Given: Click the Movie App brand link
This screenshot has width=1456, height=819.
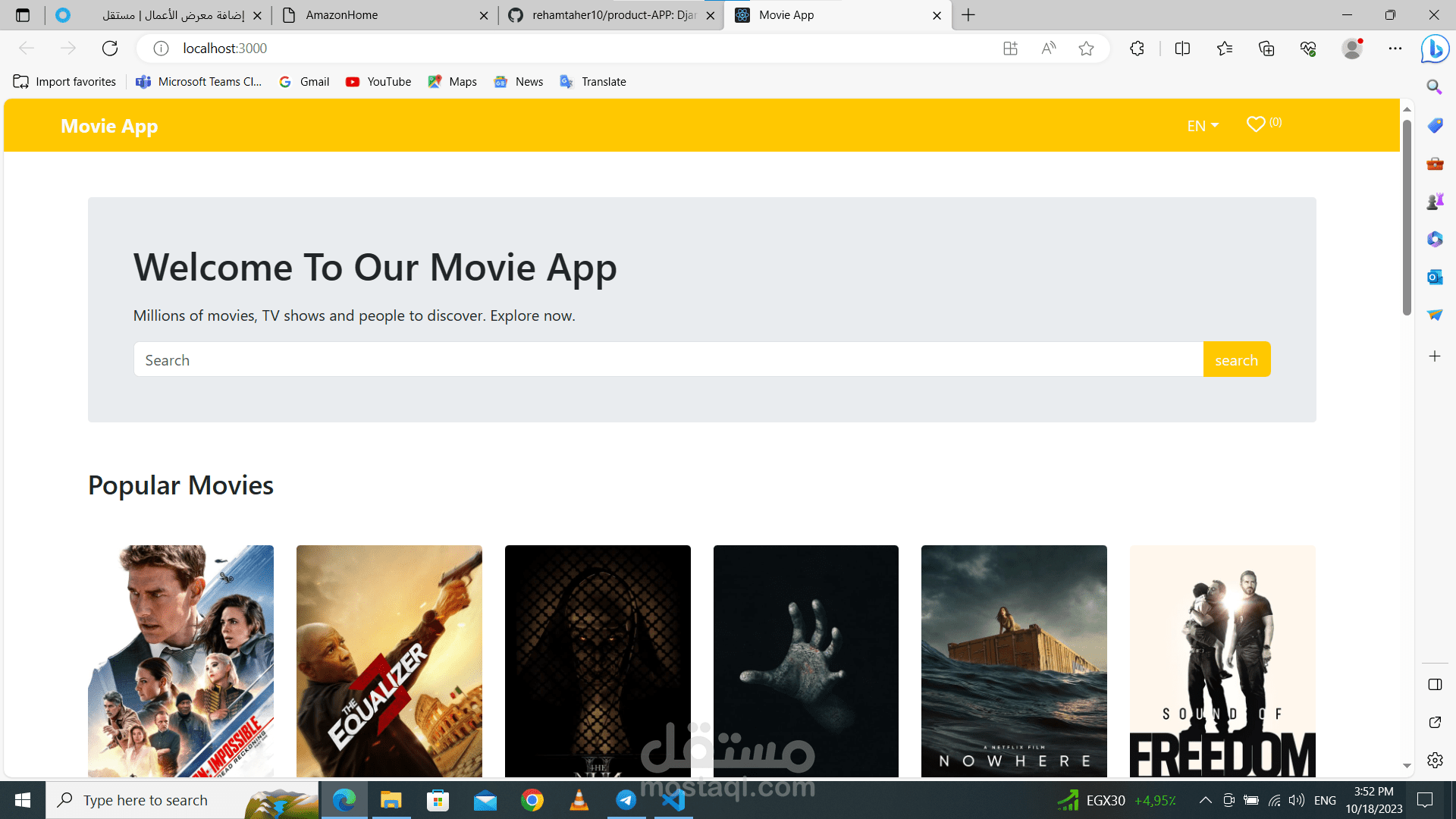Looking at the screenshot, I should coord(109,126).
